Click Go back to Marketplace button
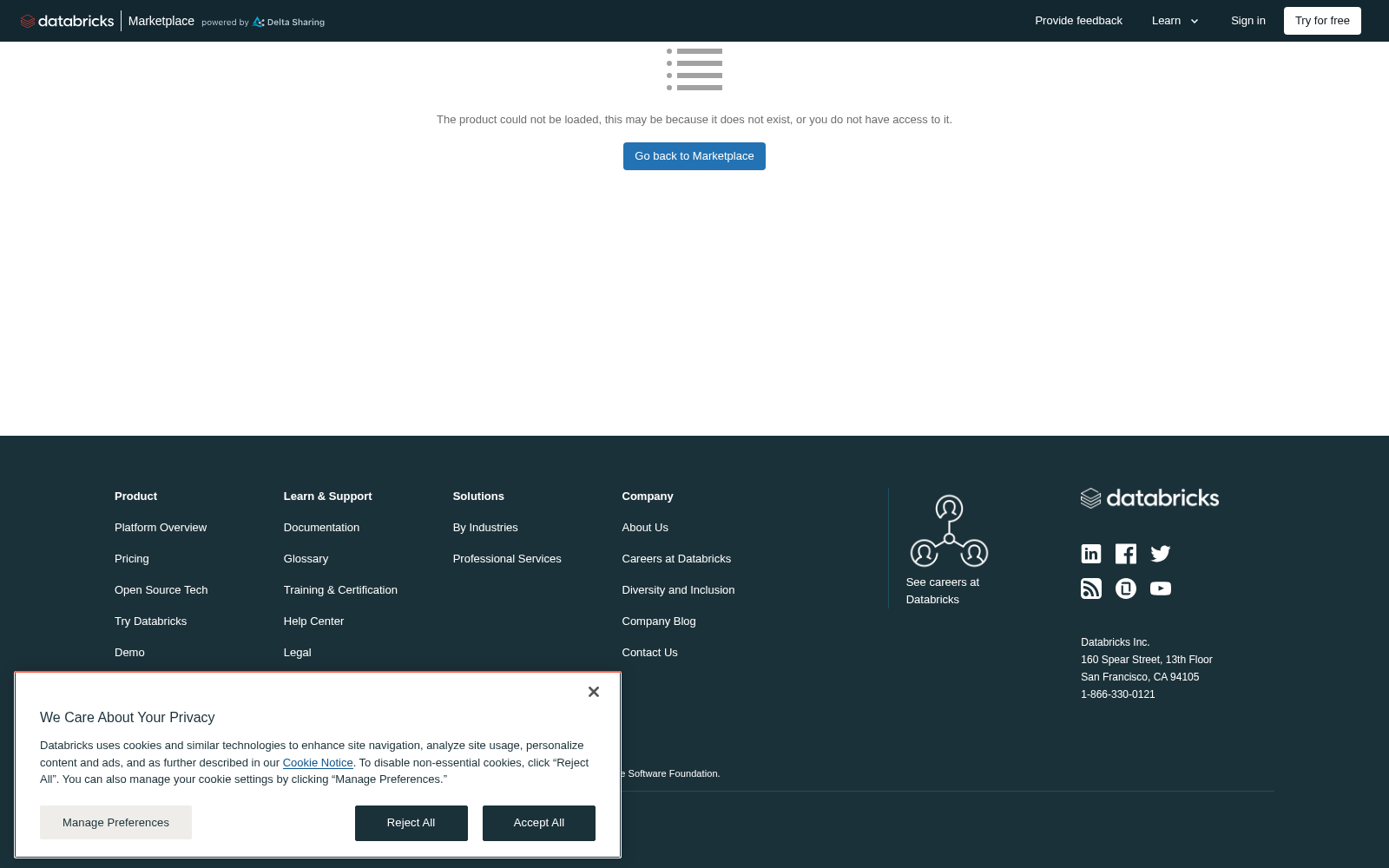 tap(694, 156)
